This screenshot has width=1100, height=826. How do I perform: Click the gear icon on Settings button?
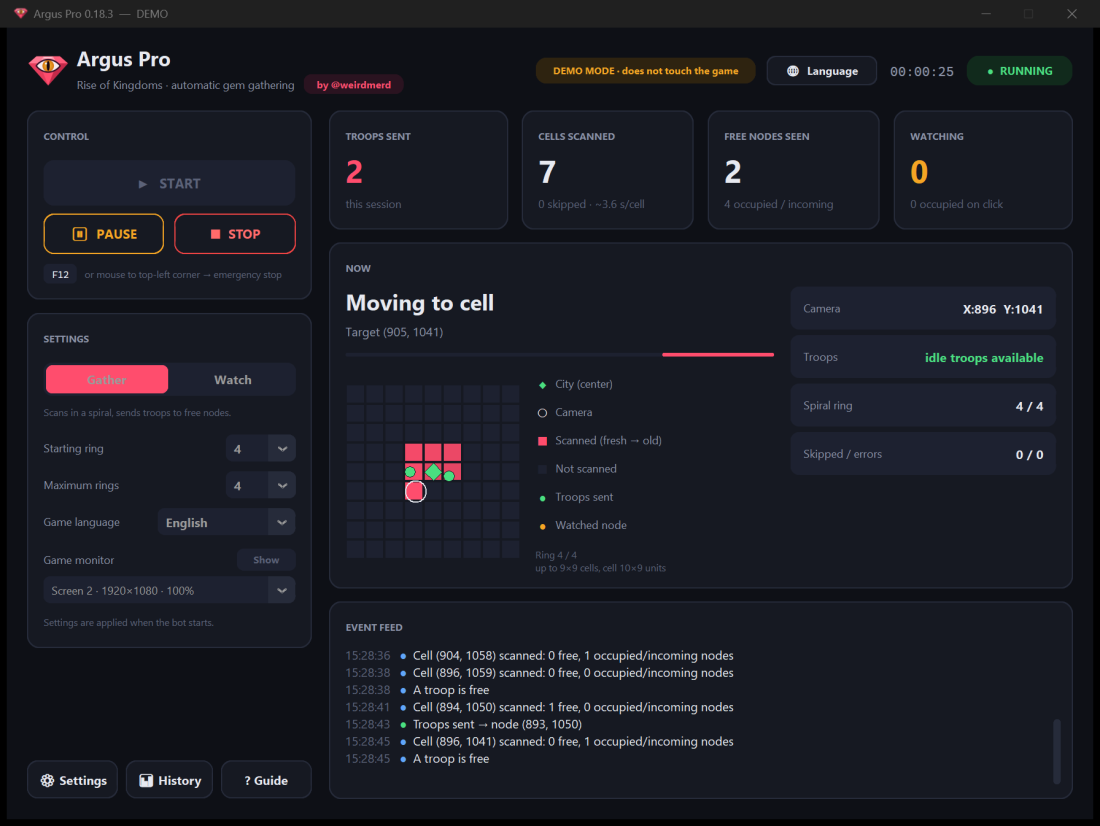pyautogui.click(x=47, y=780)
